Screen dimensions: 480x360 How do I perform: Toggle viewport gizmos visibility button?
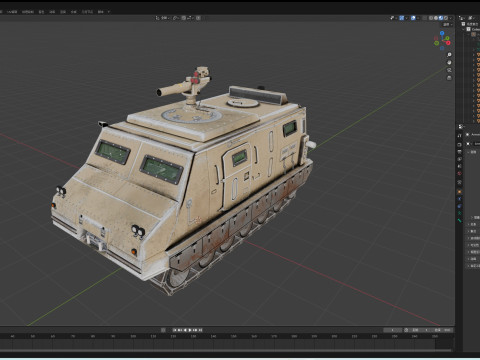(x=402, y=18)
